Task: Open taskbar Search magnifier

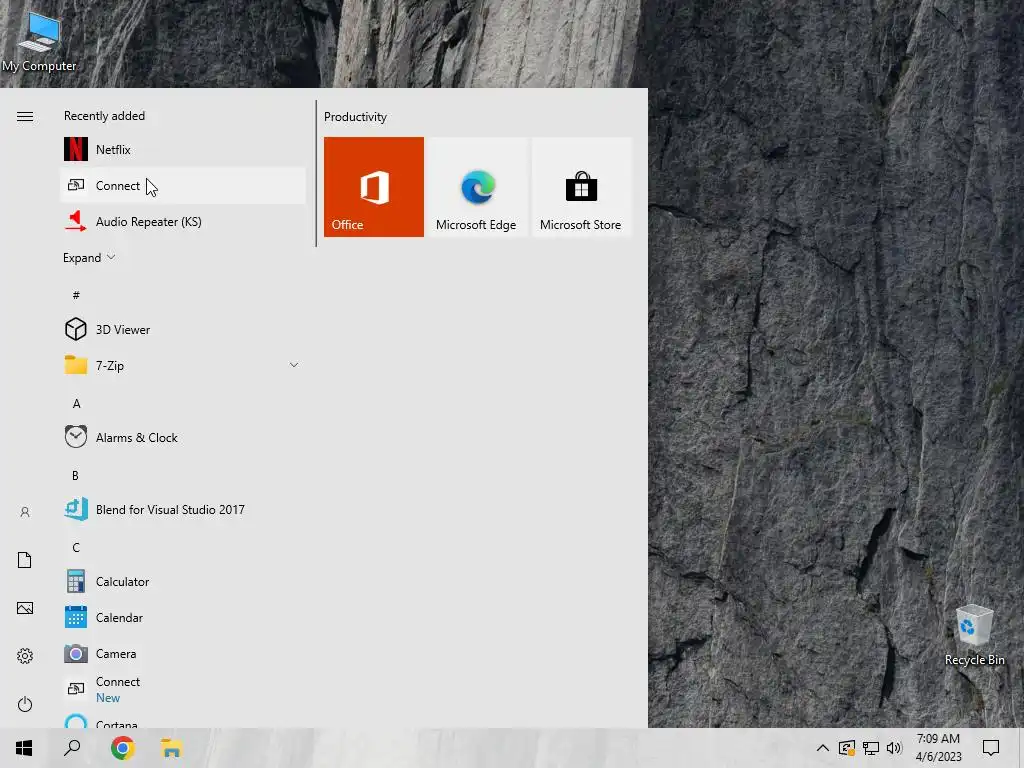Action: 72,748
